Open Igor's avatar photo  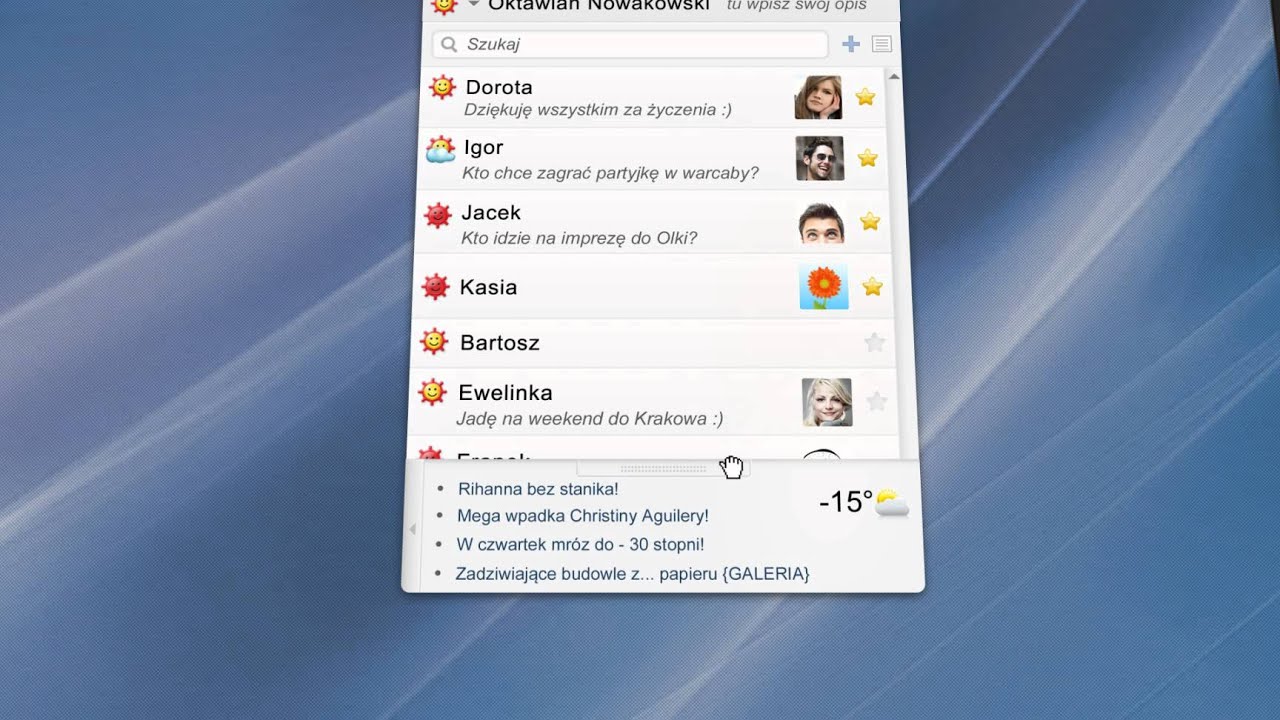pos(820,158)
